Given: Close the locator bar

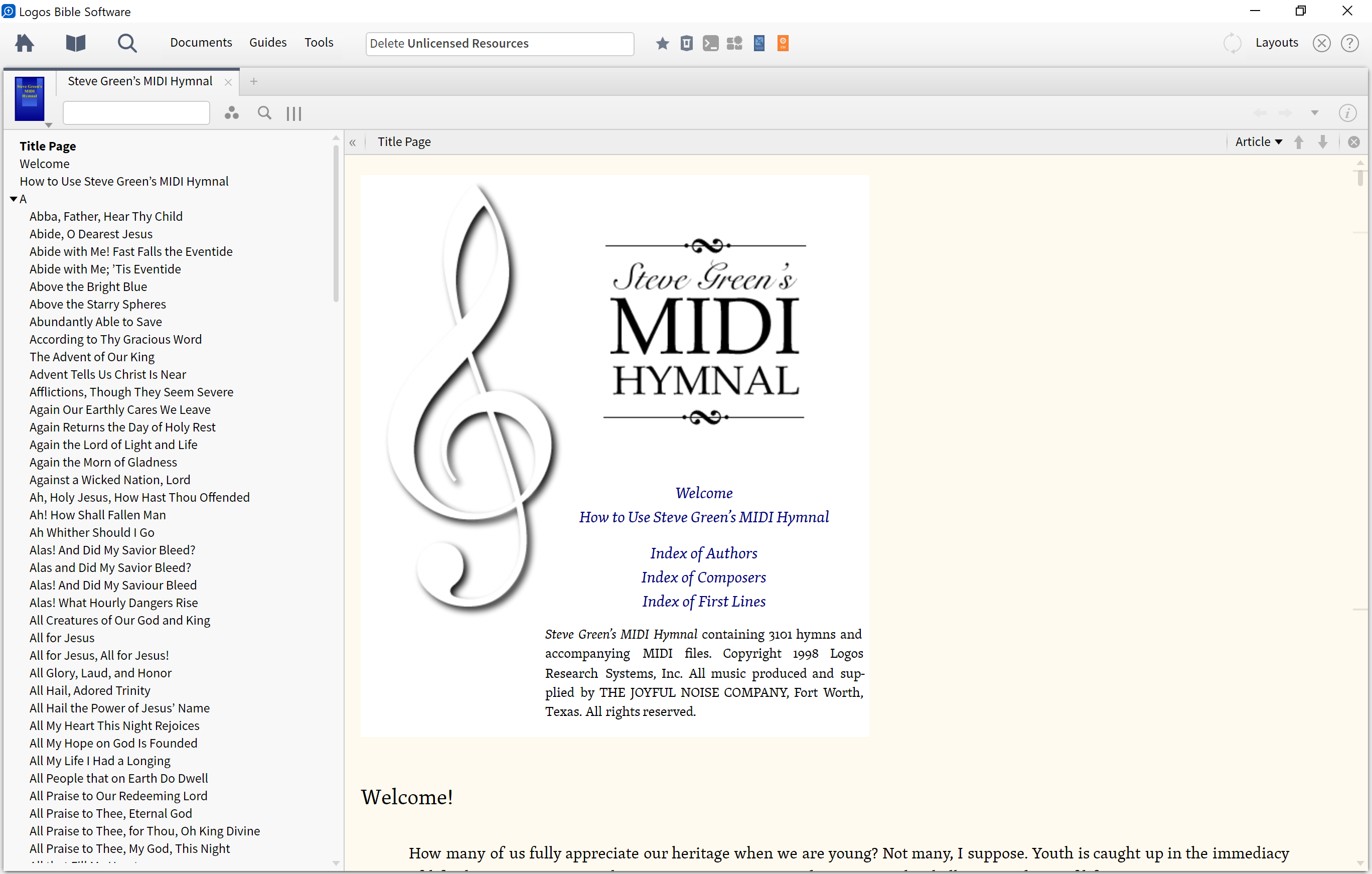Looking at the screenshot, I should point(1354,142).
